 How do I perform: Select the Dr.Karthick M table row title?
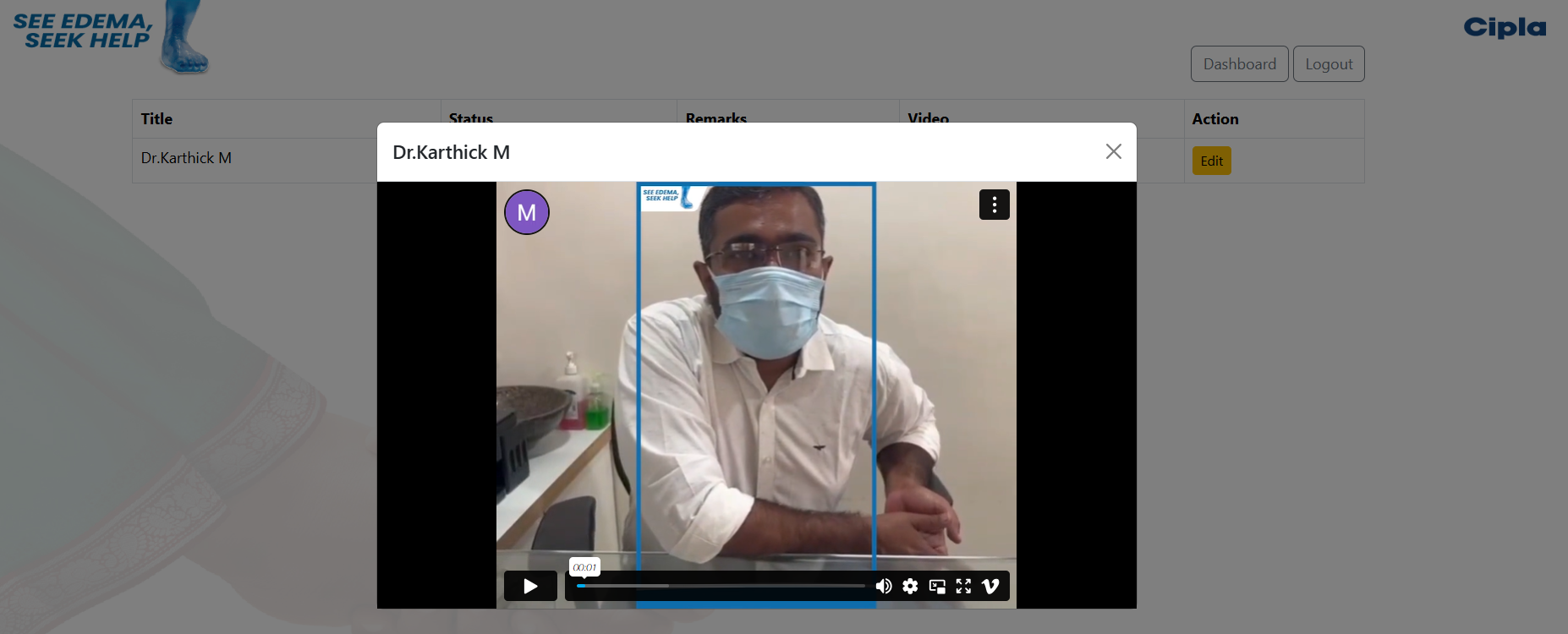click(186, 158)
